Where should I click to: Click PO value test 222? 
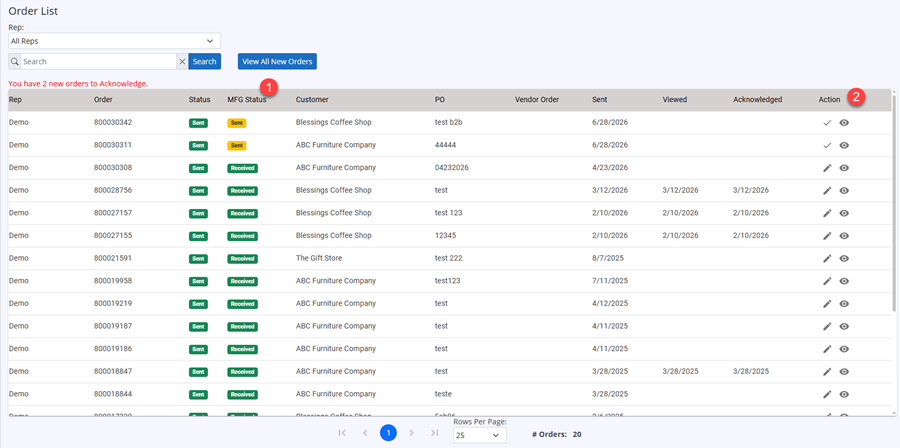point(448,258)
